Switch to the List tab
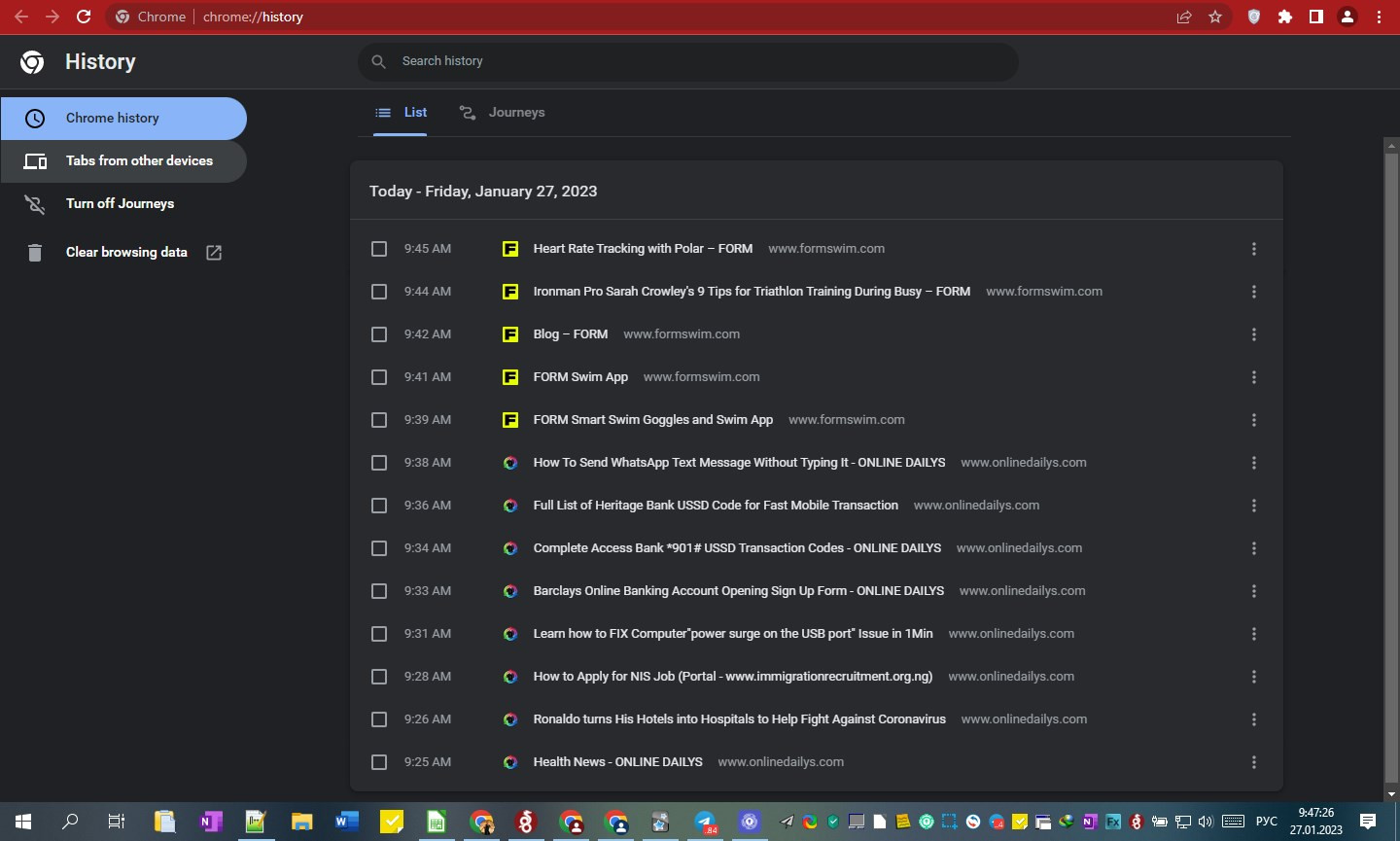1400x841 pixels. [401, 113]
